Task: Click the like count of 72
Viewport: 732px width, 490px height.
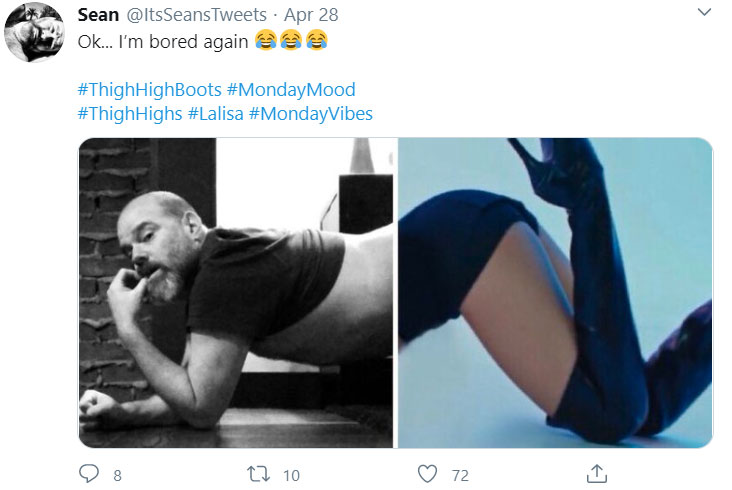Action: tap(461, 475)
